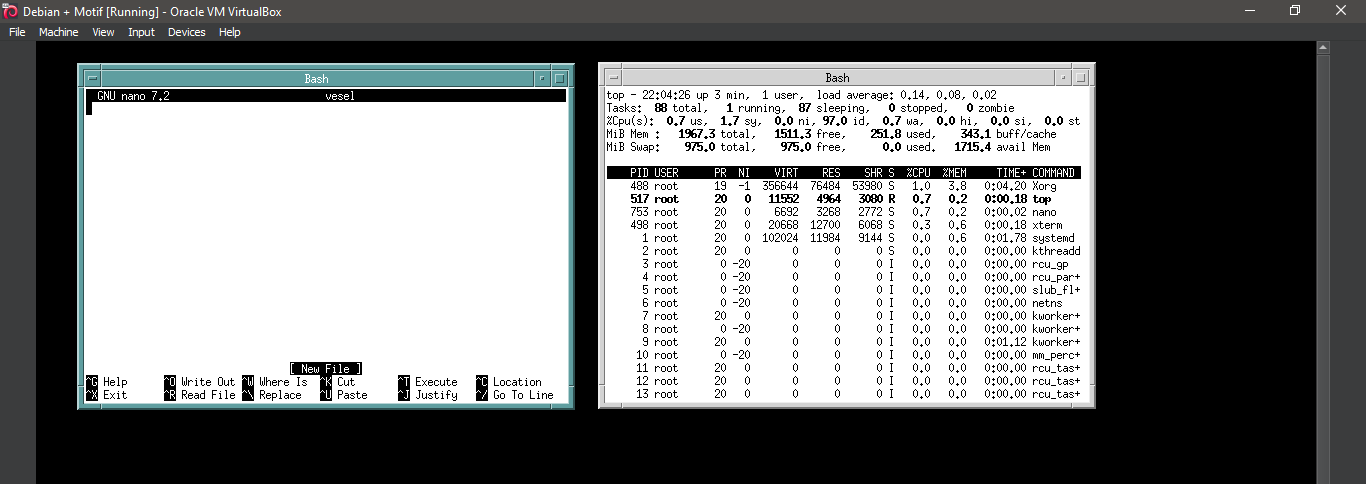1366x484 pixels.
Task: Click the slub_fl+ process row
Action: (843, 290)
